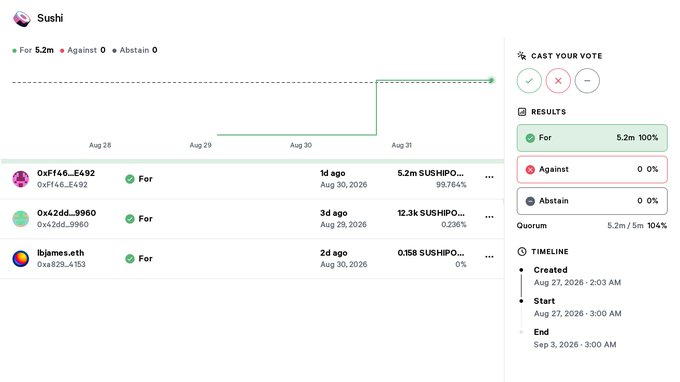Image resolution: width=680 pixels, height=382 pixels.
Task: Click red X icon in Against result
Action: click(530, 170)
